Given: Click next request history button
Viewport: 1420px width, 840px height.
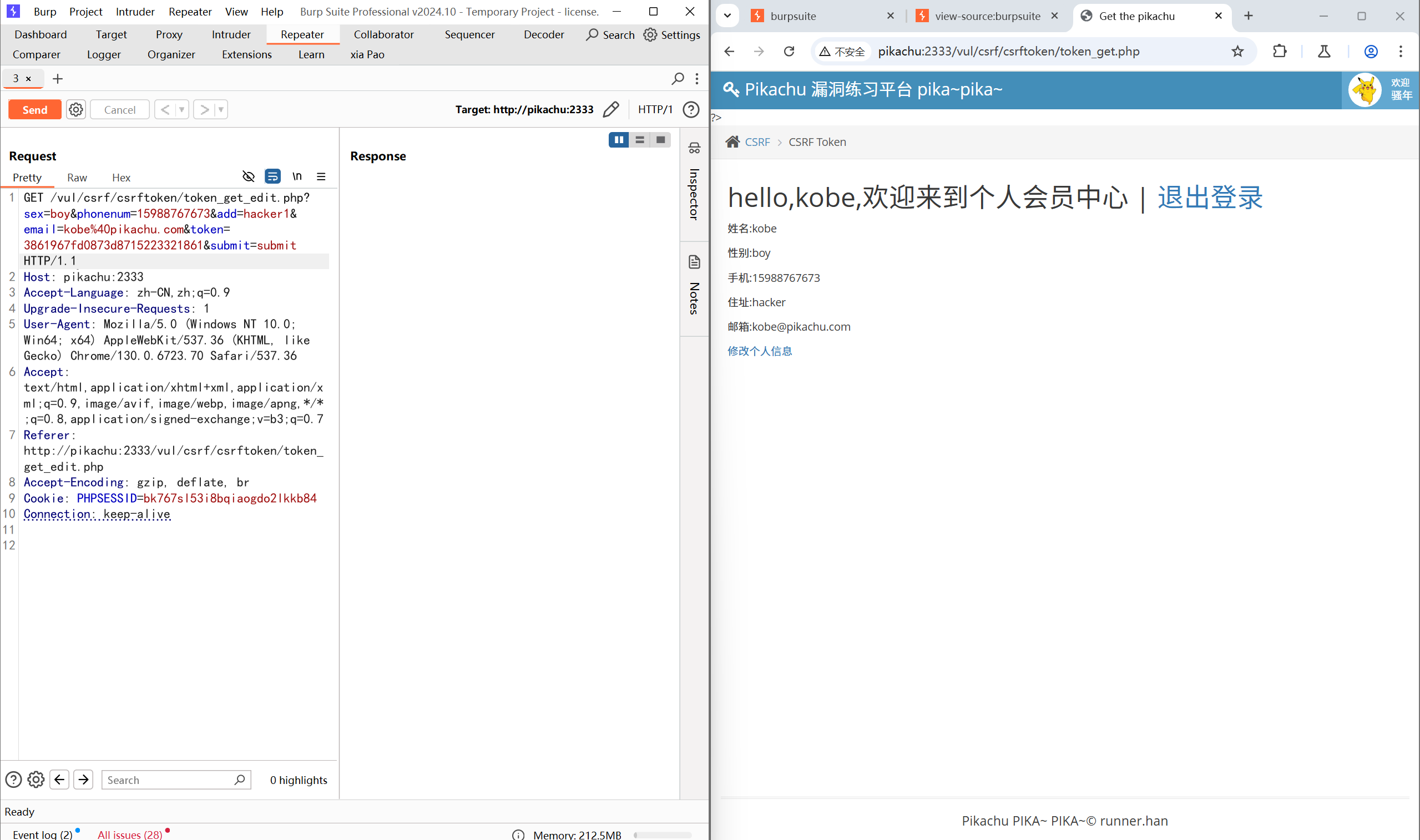Looking at the screenshot, I should (x=204, y=109).
